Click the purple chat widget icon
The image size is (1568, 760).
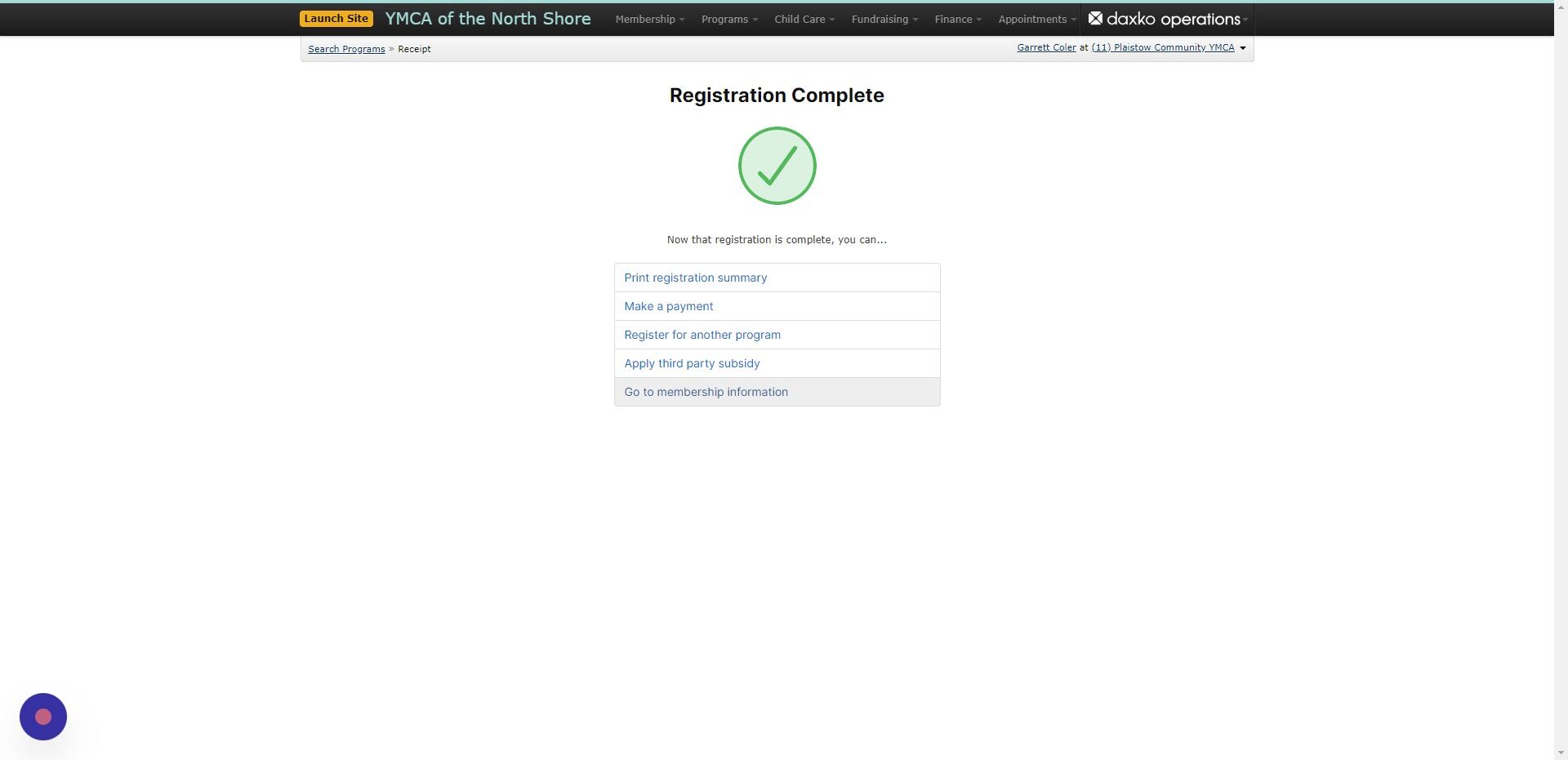[x=43, y=717]
